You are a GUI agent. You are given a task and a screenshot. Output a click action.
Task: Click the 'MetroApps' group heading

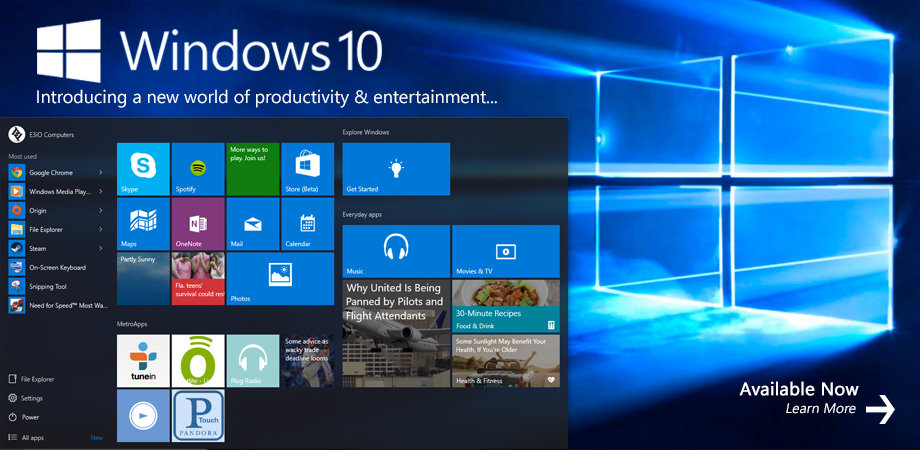click(x=132, y=324)
